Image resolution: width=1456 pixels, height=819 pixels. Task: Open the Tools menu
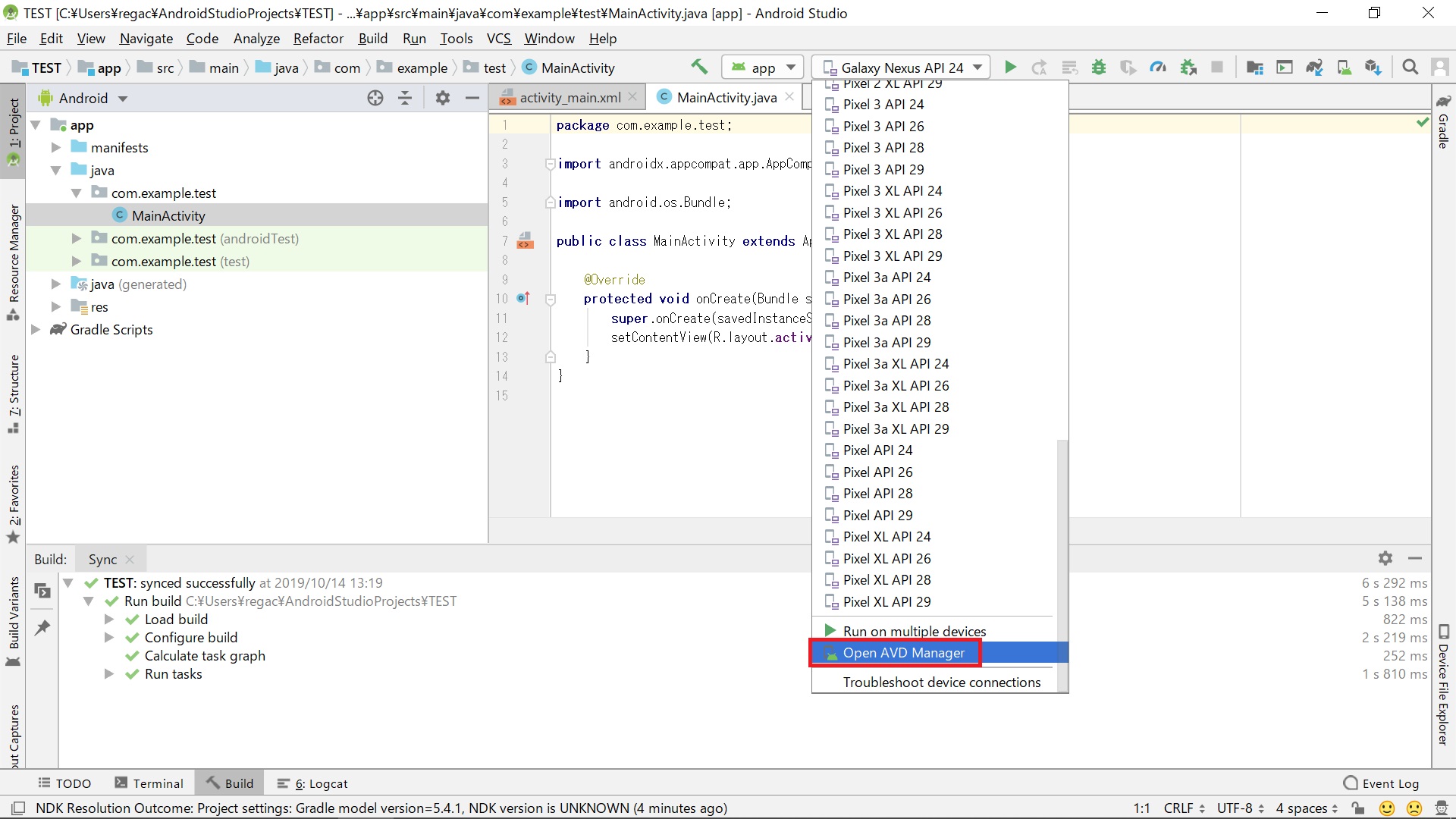click(456, 39)
